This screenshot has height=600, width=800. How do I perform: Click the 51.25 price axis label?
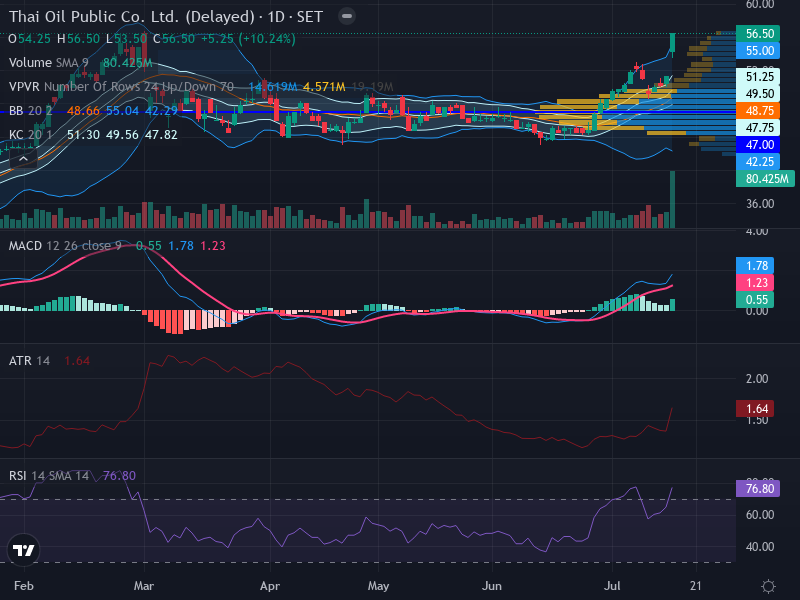[758, 77]
